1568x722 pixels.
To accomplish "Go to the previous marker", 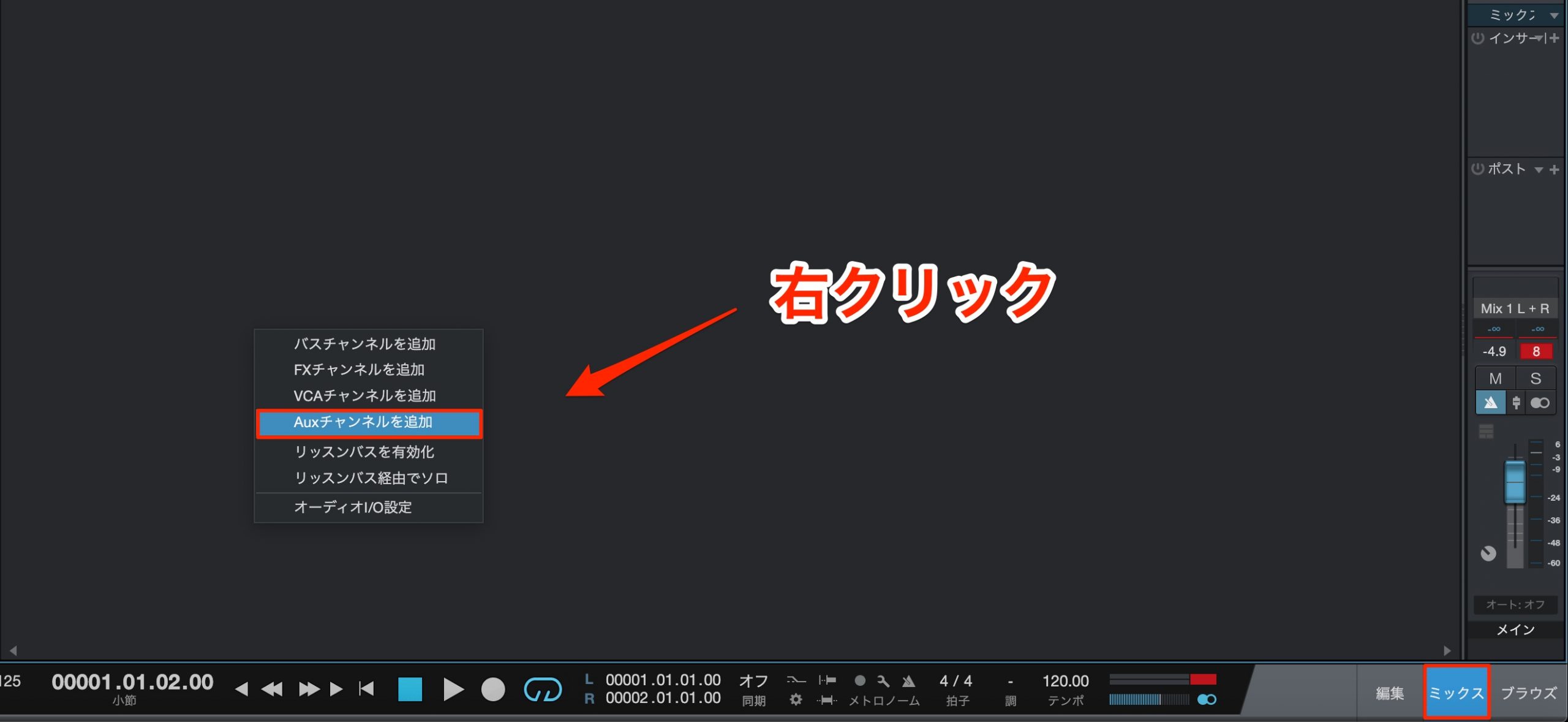I will (242, 690).
